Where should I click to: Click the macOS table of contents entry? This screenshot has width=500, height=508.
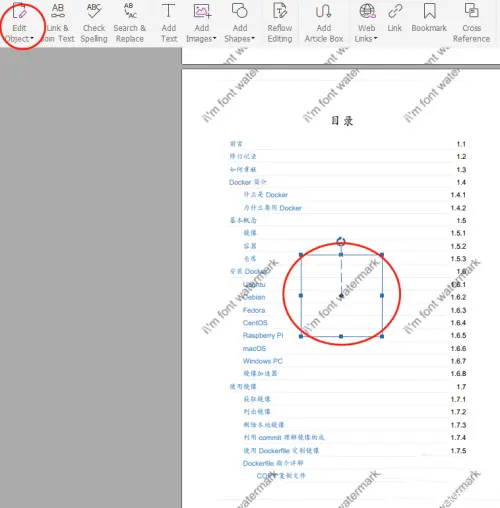click(x=254, y=348)
